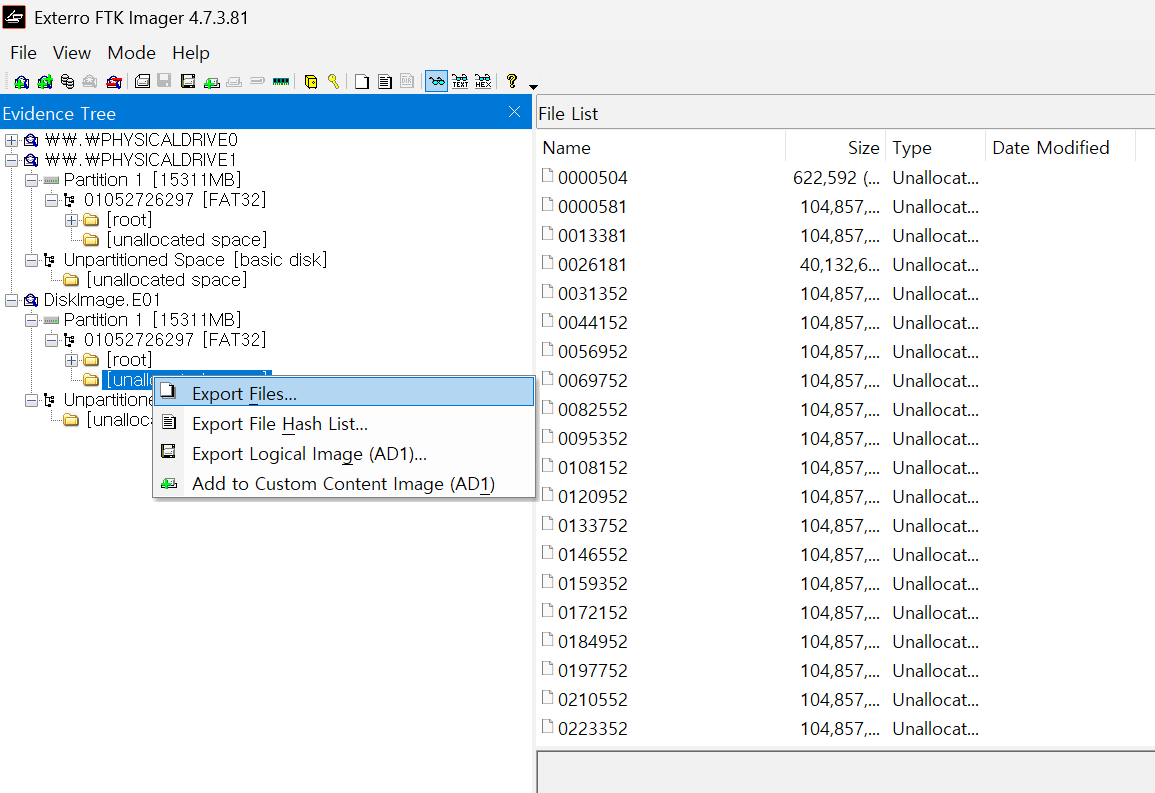The height and width of the screenshot is (793, 1155).
Task: Click the green icon beside Add to Custom Content Image
Action: coord(169,484)
